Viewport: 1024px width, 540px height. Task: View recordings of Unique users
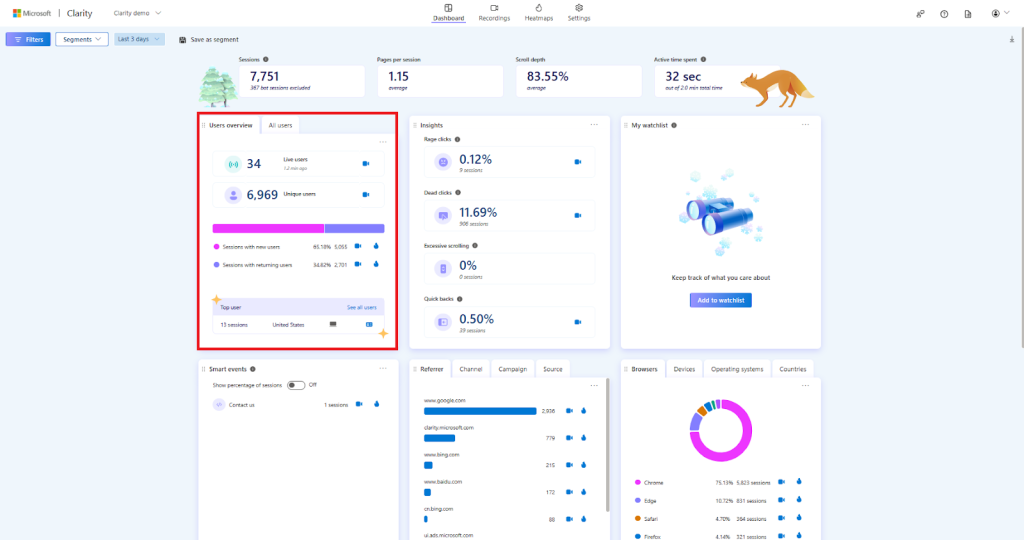tap(366, 195)
